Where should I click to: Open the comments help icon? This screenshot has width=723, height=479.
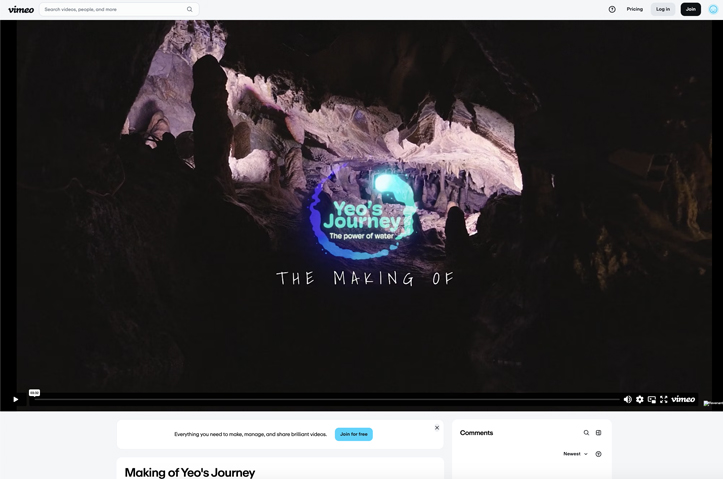pos(599,454)
